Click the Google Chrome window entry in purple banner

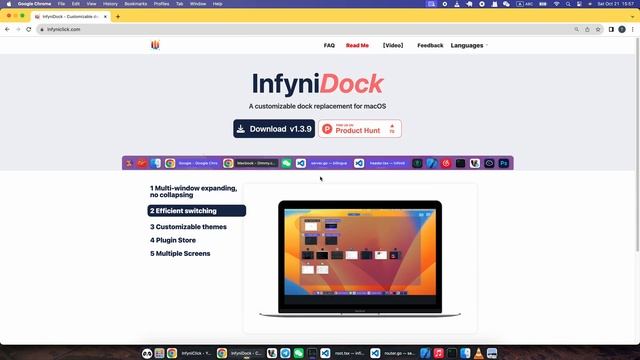click(x=192, y=163)
